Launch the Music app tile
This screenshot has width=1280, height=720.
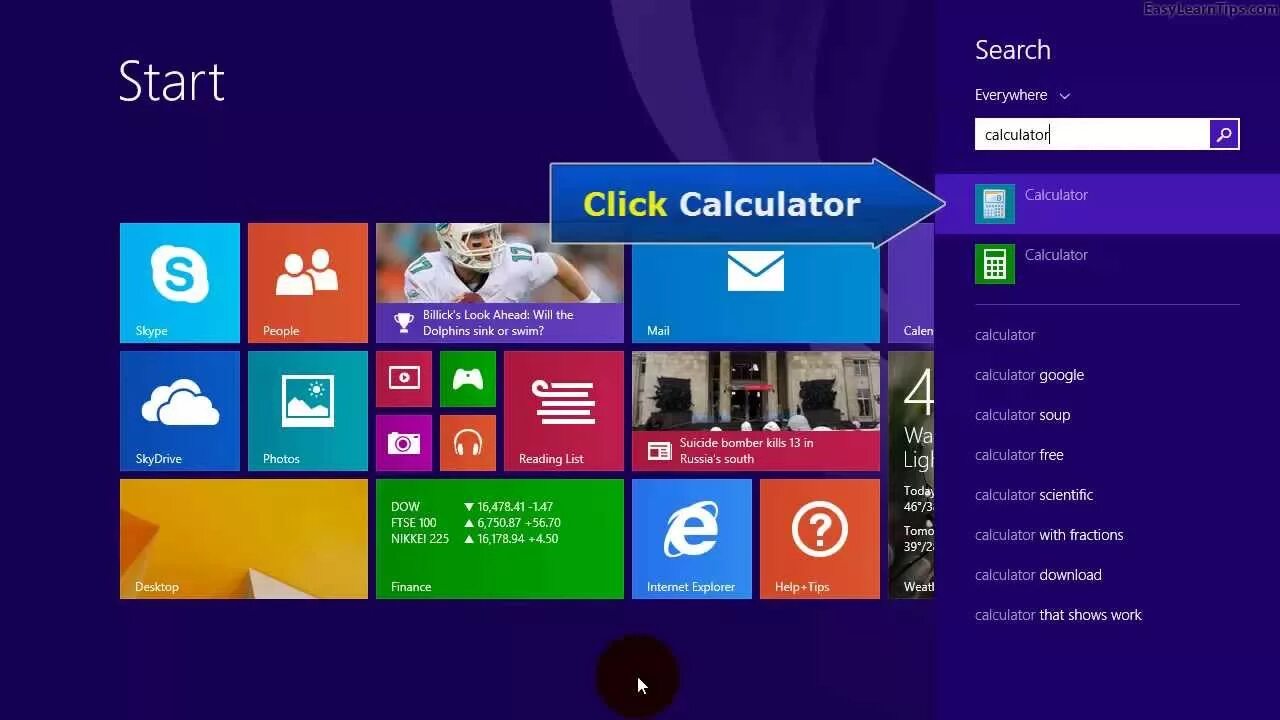[x=468, y=443]
